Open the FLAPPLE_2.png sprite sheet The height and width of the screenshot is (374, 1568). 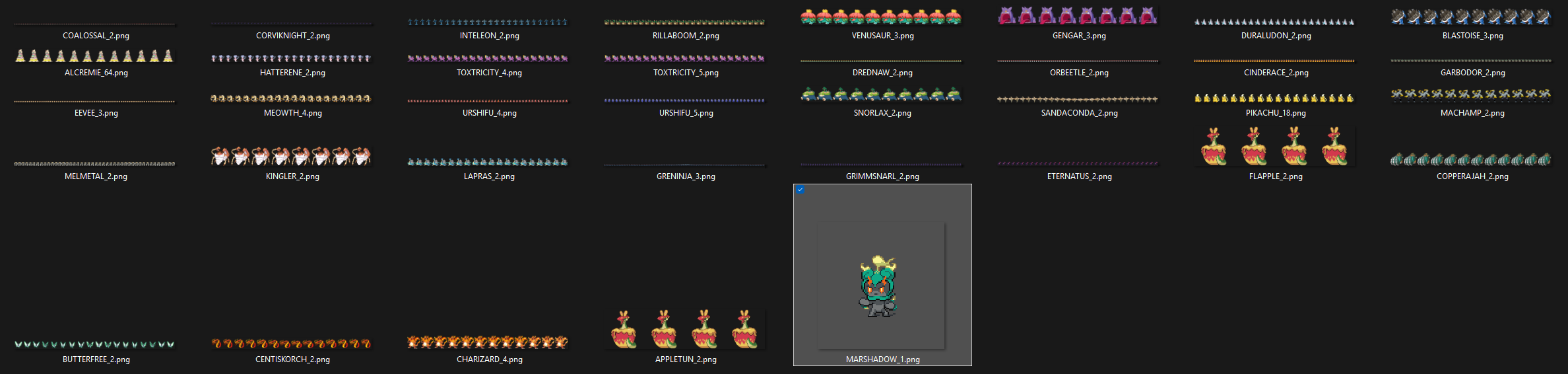coord(1275,147)
